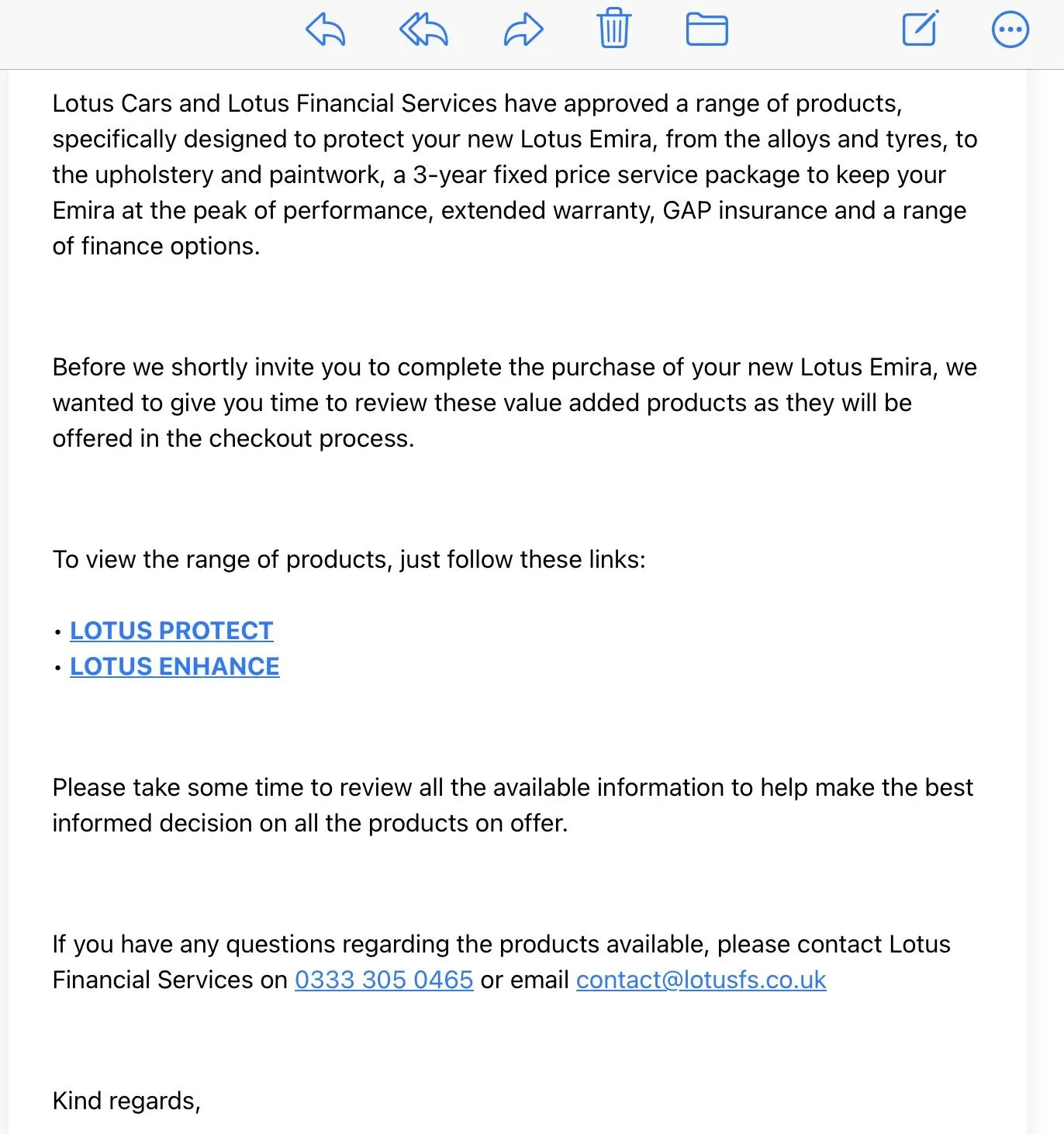Tap the Reply All arrow icon
This screenshot has height=1134, width=1064.
(423, 30)
